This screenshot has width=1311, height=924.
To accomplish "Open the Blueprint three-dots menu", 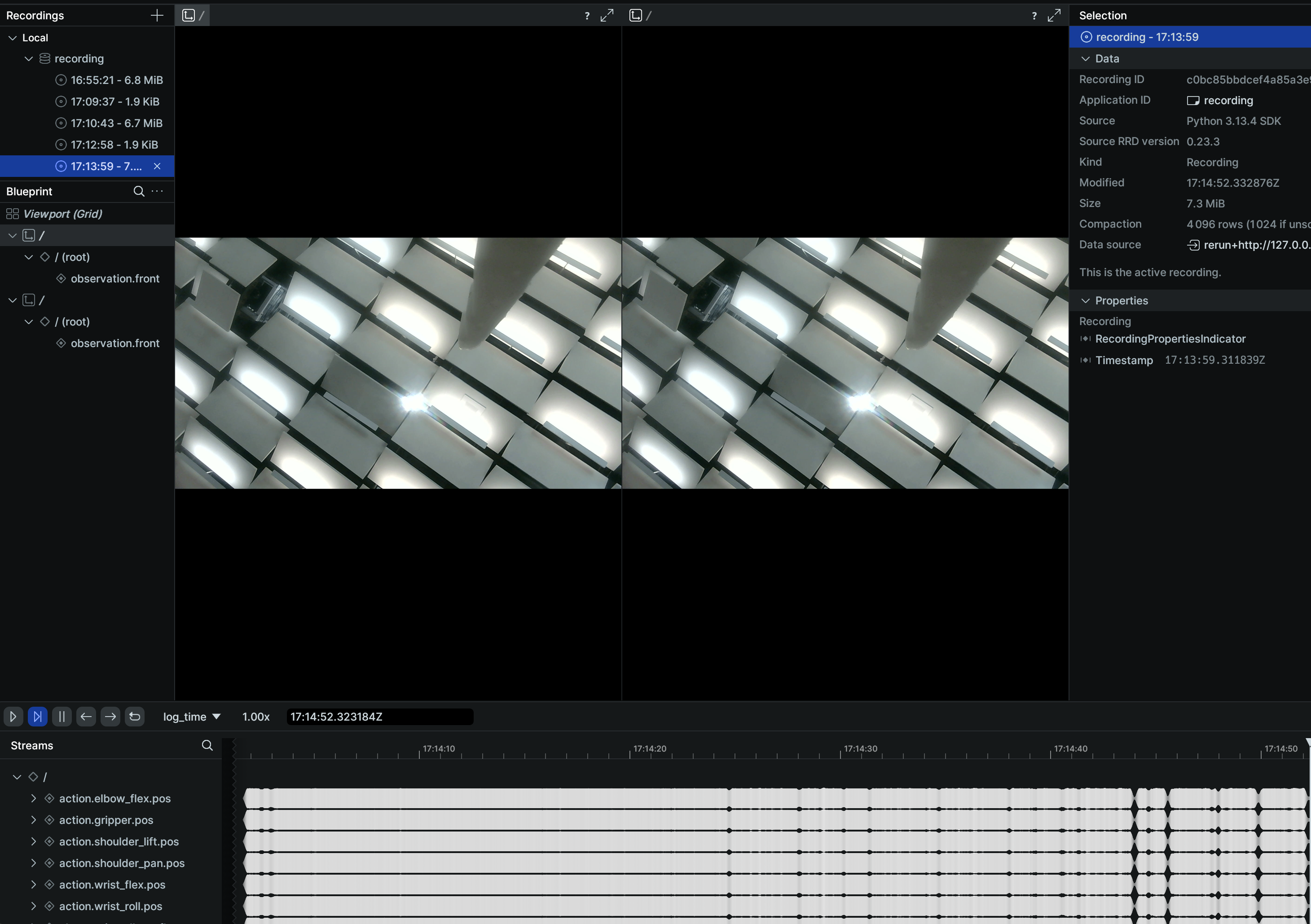I will pyautogui.click(x=158, y=191).
